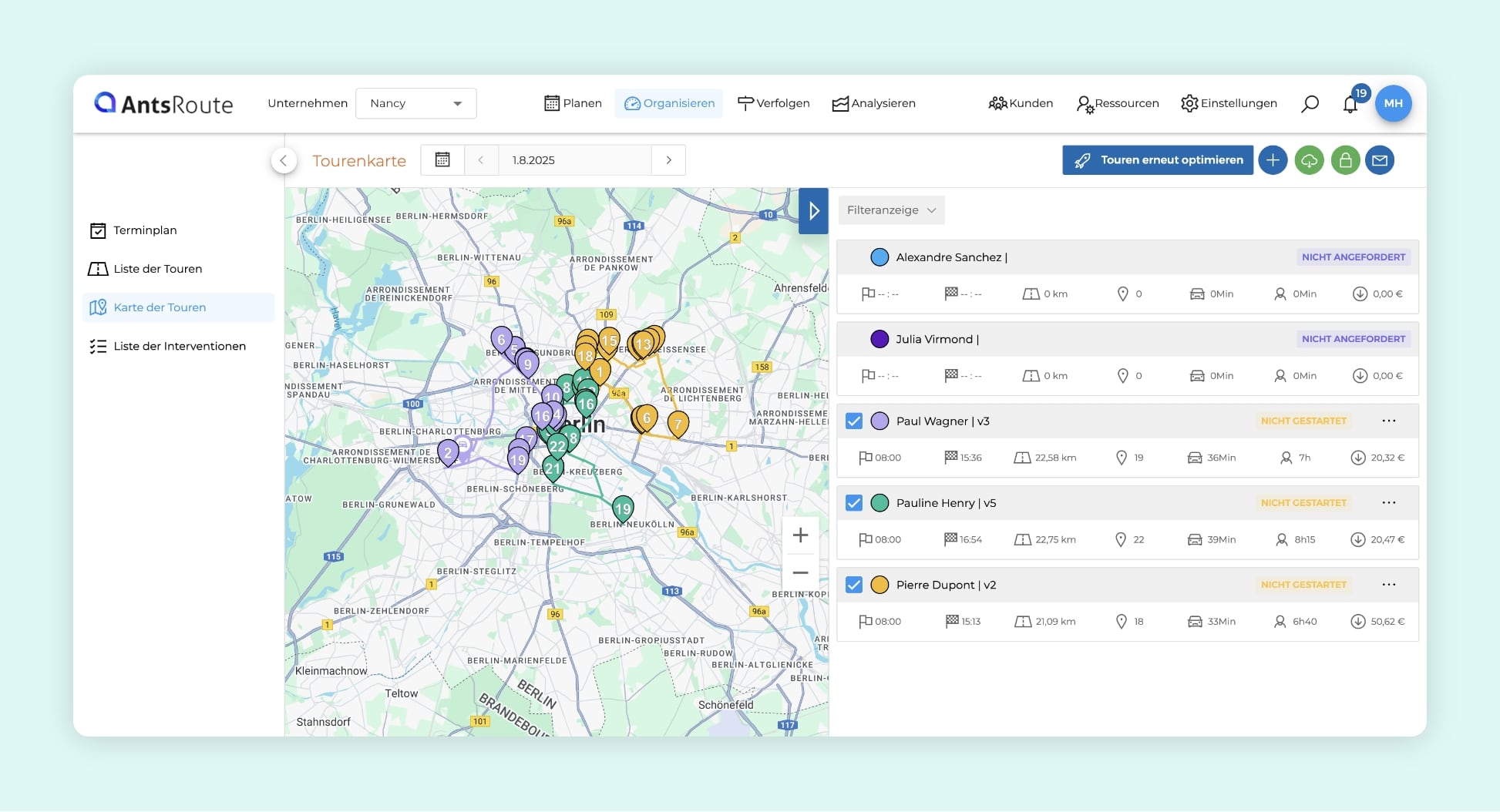Zoom in on the map

tap(800, 535)
